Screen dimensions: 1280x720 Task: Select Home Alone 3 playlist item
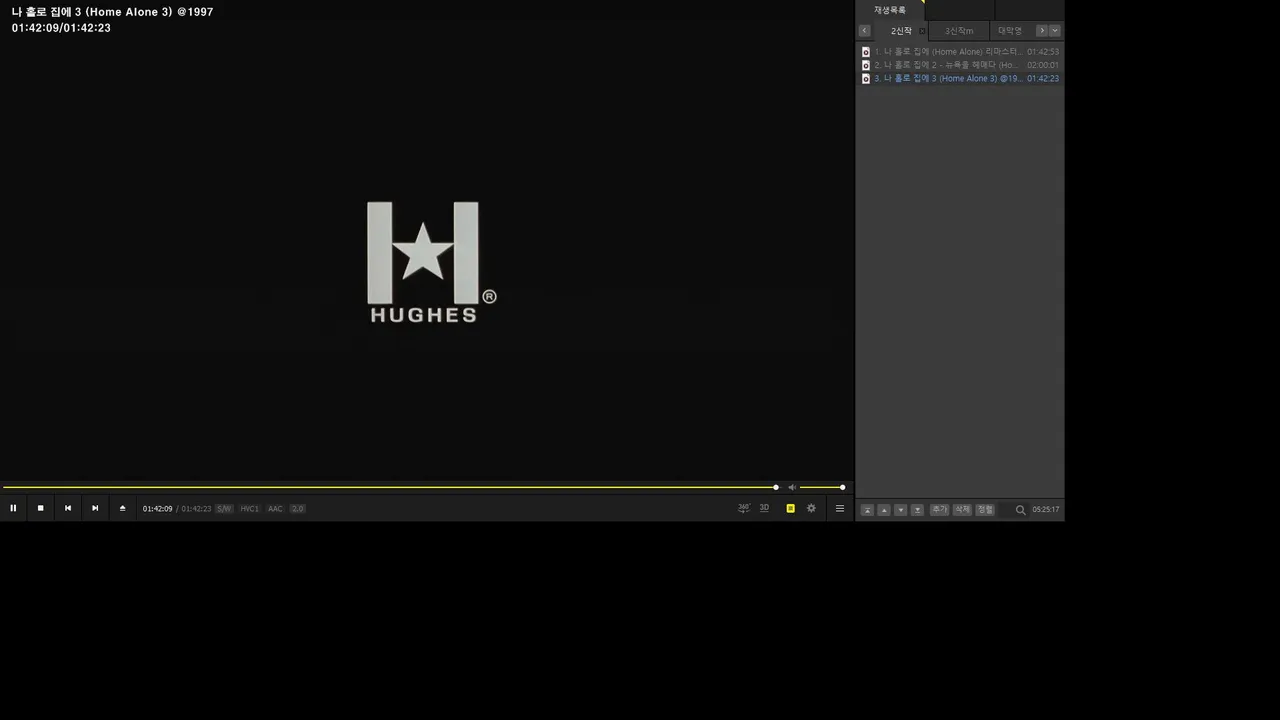[x=960, y=78]
